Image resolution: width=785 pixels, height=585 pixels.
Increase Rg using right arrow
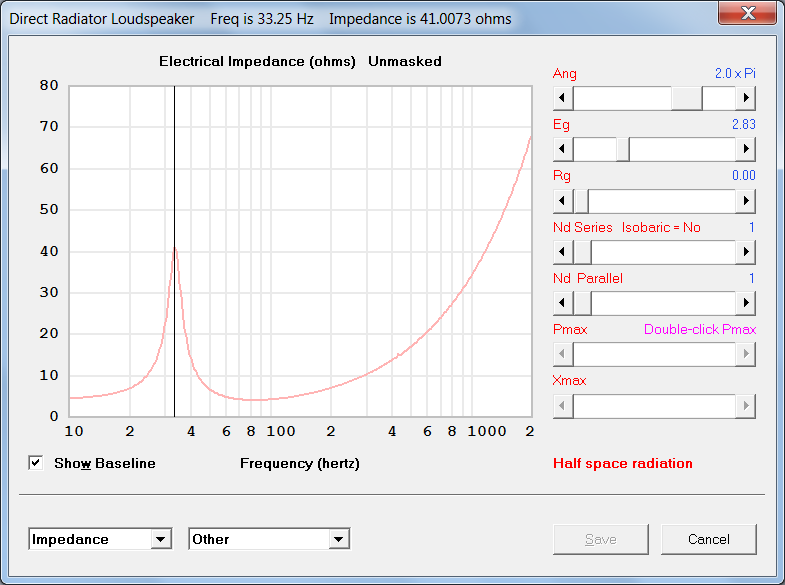[x=745, y=201]
